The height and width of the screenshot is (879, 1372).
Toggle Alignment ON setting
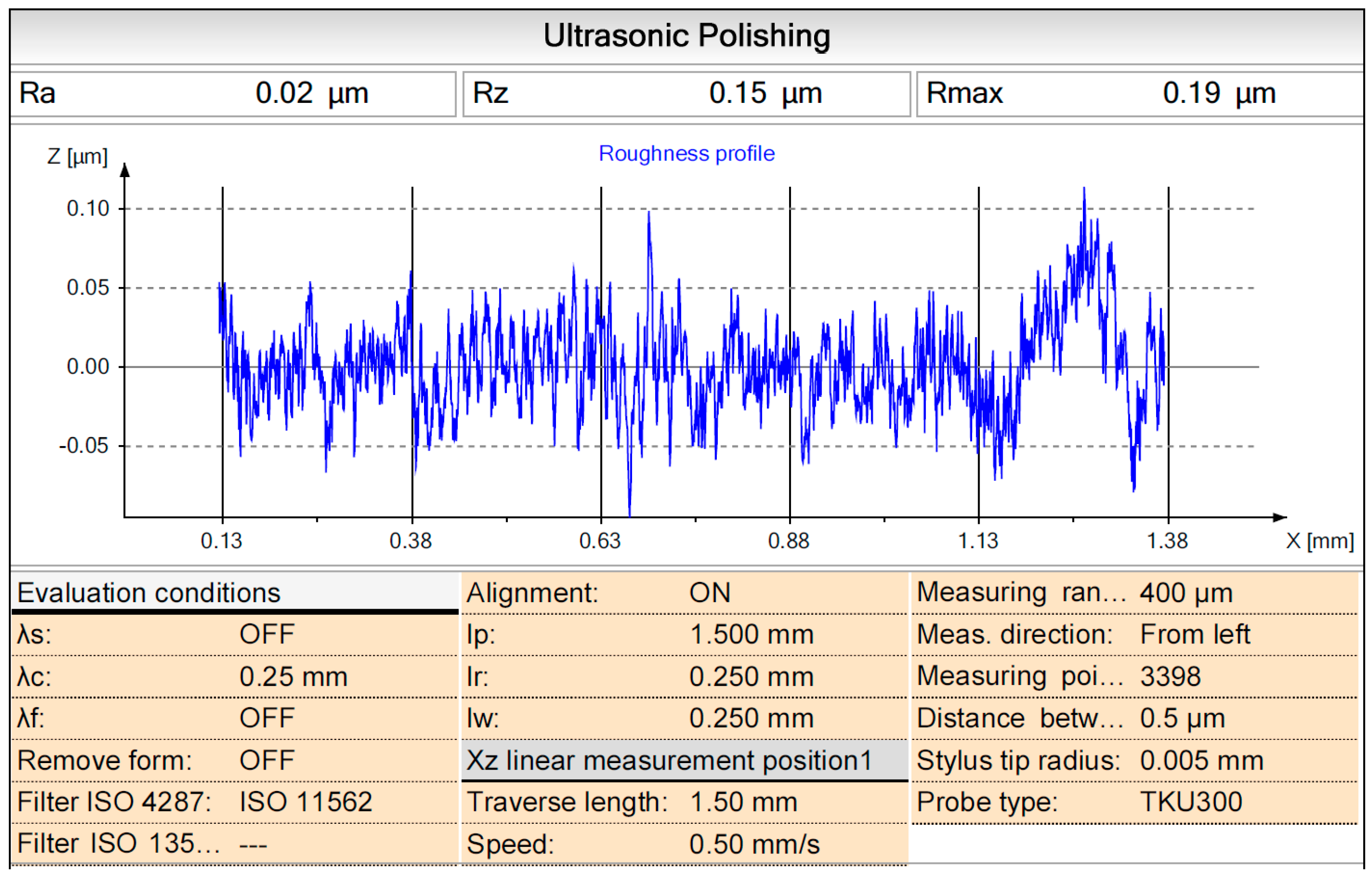[710, 592]
